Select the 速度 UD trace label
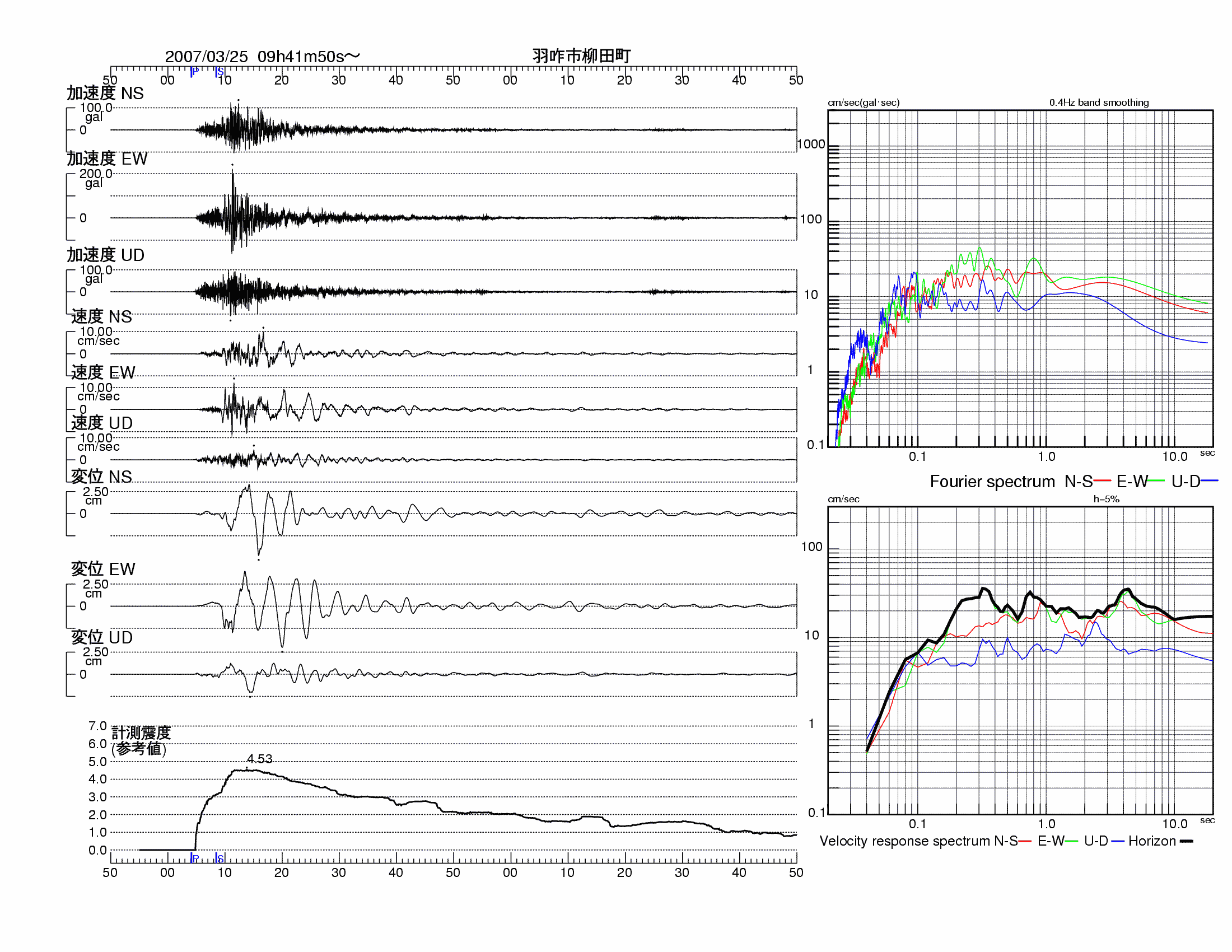This screenshot has width=1232, height=952. click(x=102, y=423)
